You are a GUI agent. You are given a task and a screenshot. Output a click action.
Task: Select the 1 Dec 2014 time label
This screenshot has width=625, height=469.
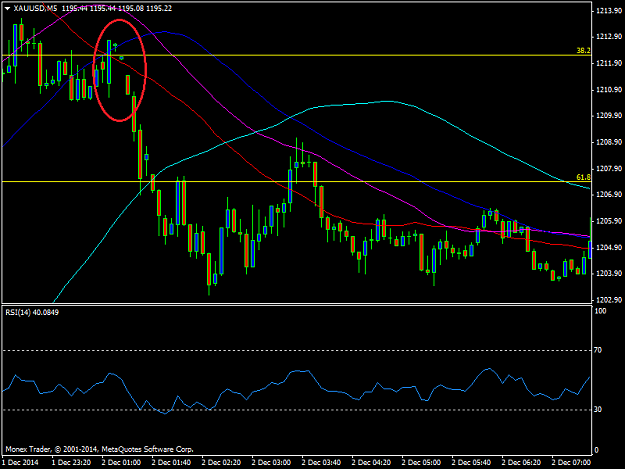click(21, 463)
